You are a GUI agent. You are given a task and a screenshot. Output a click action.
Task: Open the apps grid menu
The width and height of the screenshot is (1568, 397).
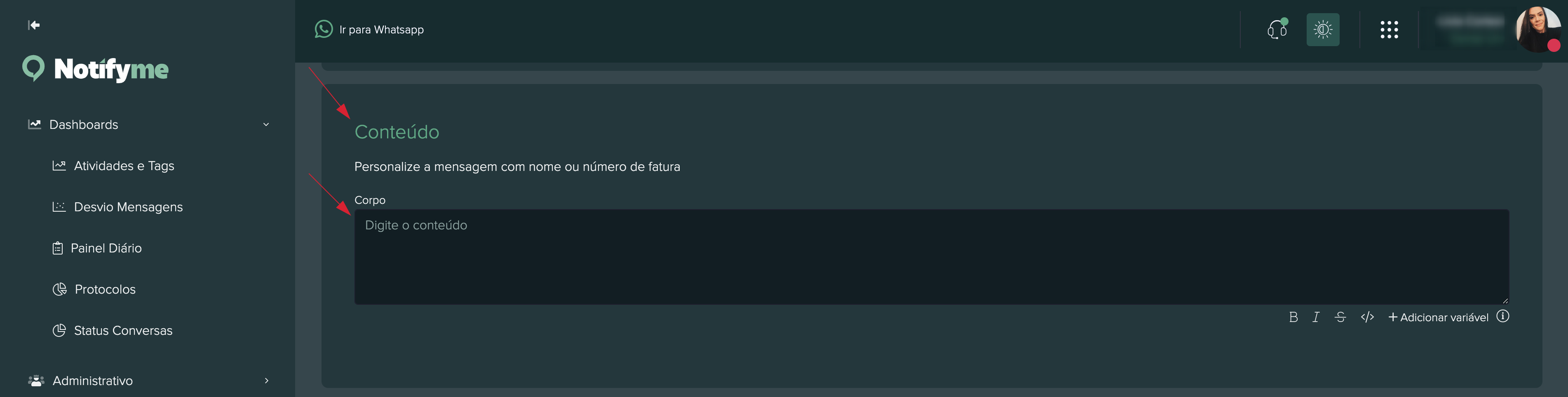(x=1388, y=30)
